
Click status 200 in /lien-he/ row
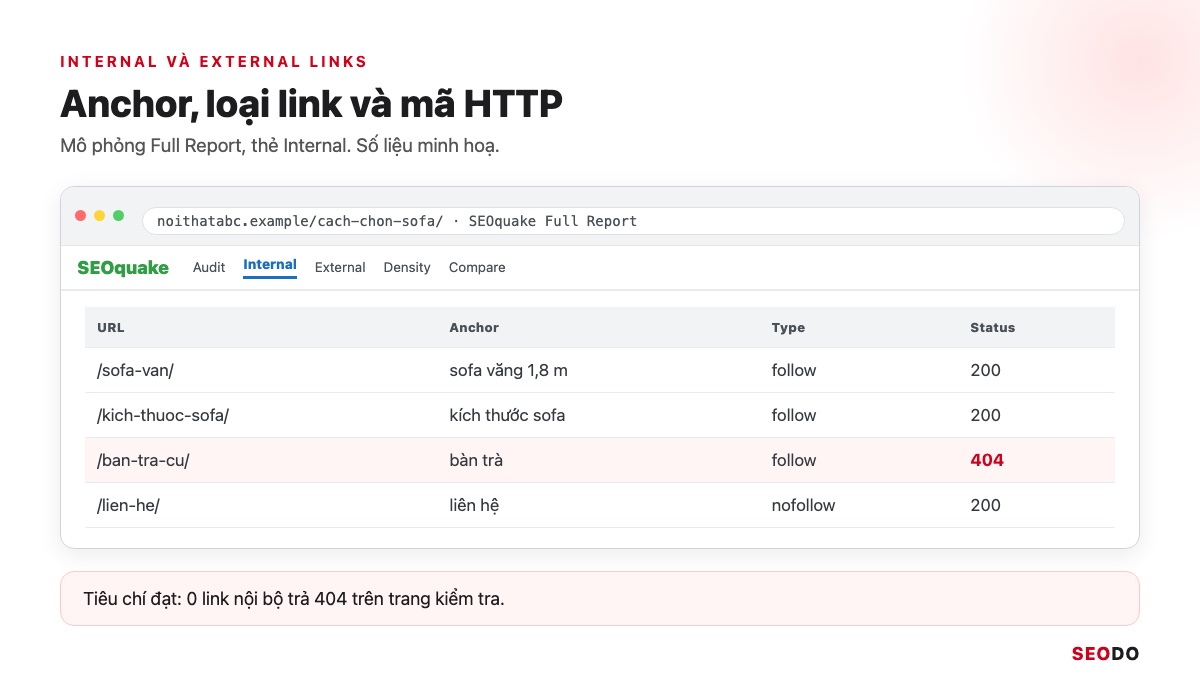point(985,505)
